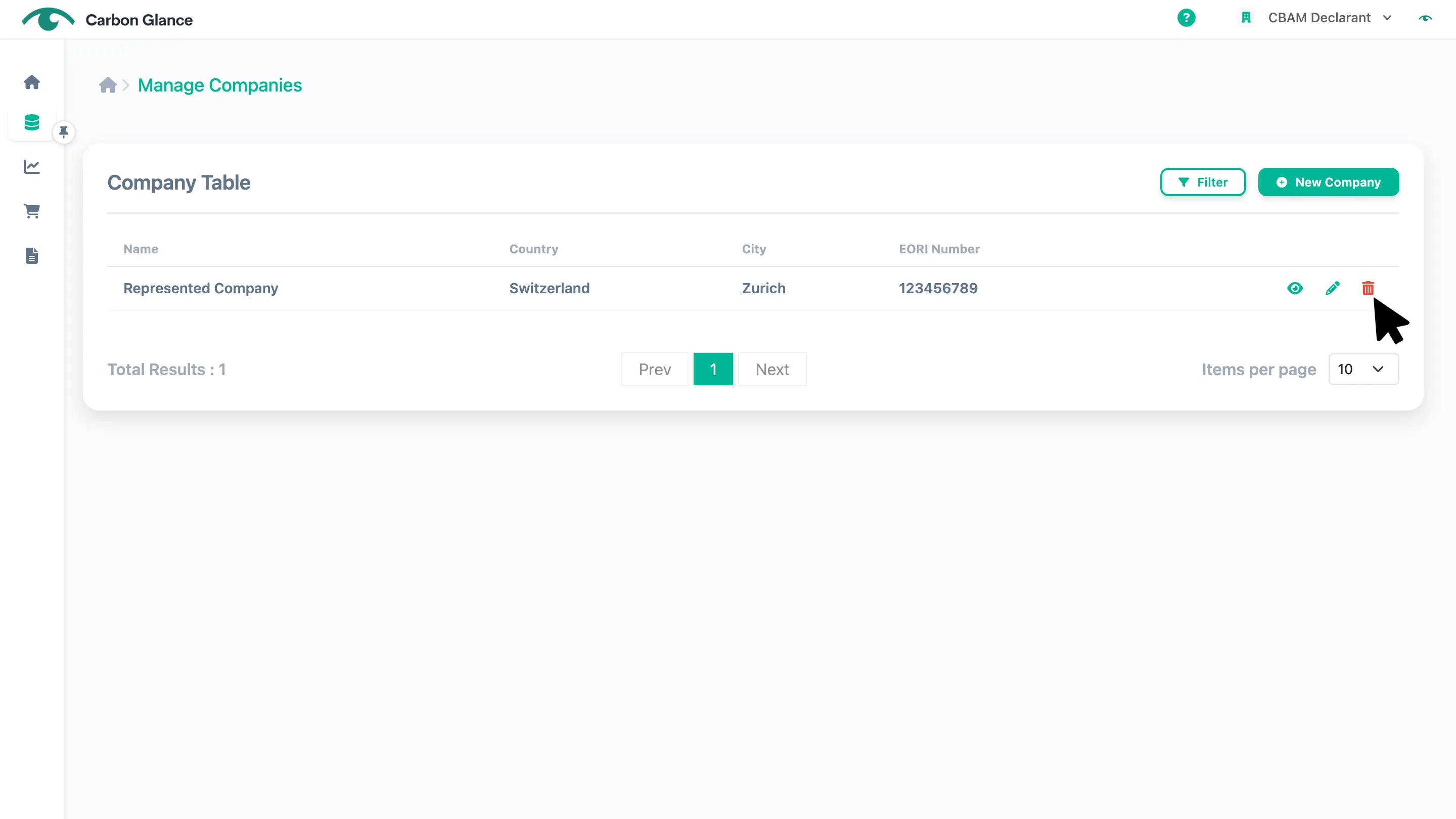
Task: Click the building icon beside CBAM Declarant
Action: pyautogui.click(x=1246, y=18)
